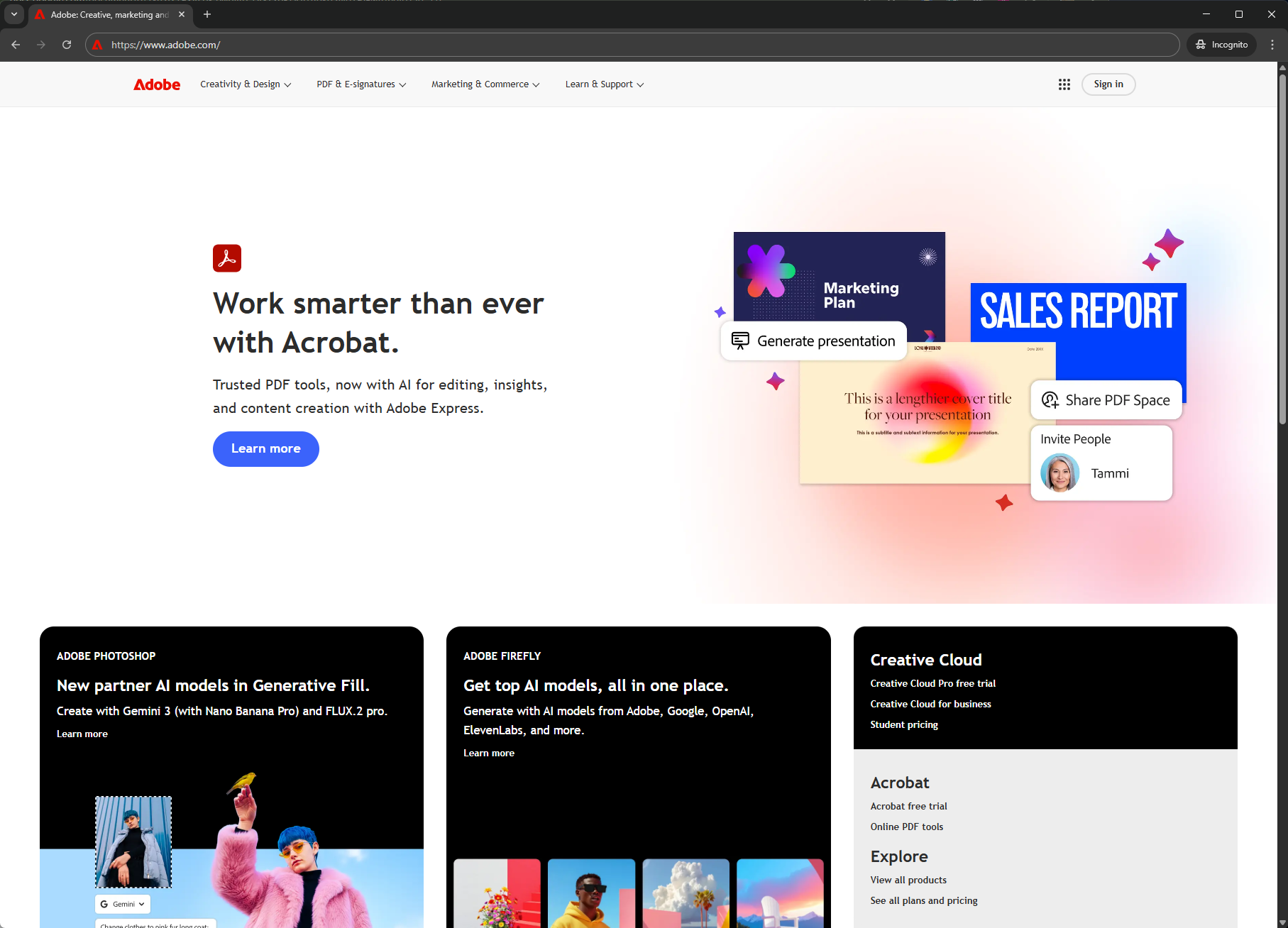Open Creative Cloud Pro free trial link

pyautogui.click(x=932, y=683)
